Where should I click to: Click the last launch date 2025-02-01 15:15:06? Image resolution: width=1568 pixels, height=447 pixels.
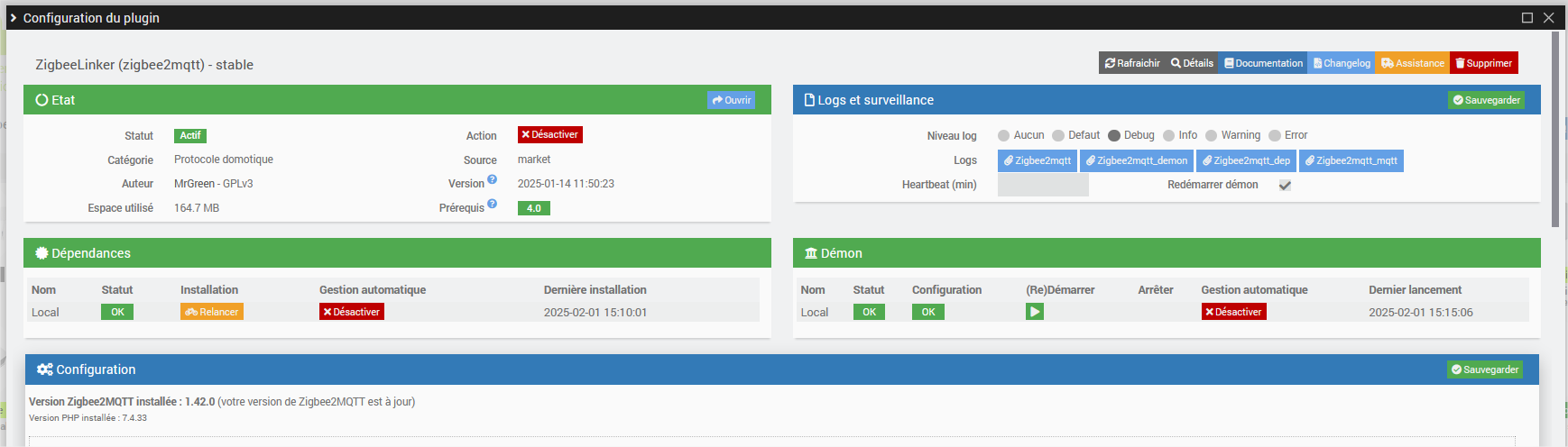tap(1421, 313)
